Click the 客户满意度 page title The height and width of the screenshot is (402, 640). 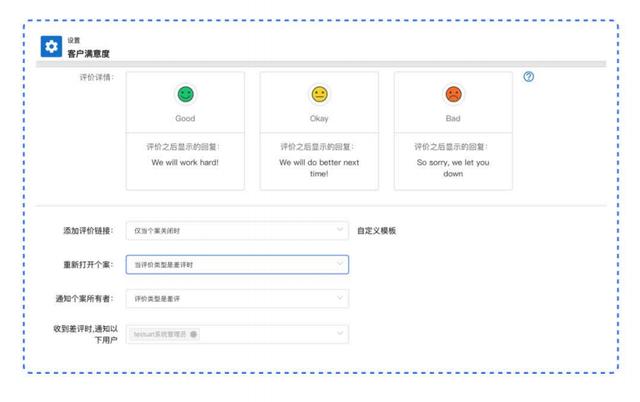(89, 53)
